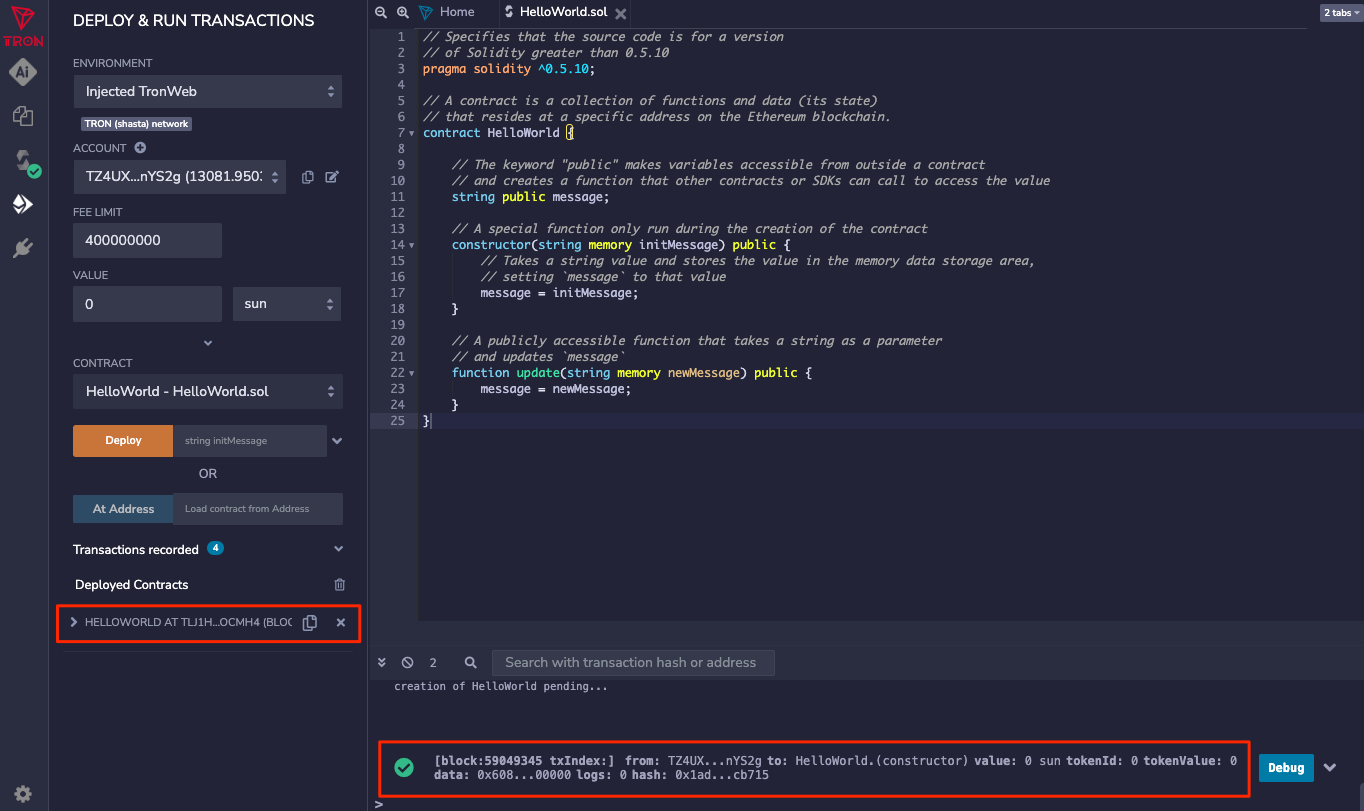The image size is (1364, 811).
Task: Focus the Fee Limit input field
Action: [x=147, y=240]
